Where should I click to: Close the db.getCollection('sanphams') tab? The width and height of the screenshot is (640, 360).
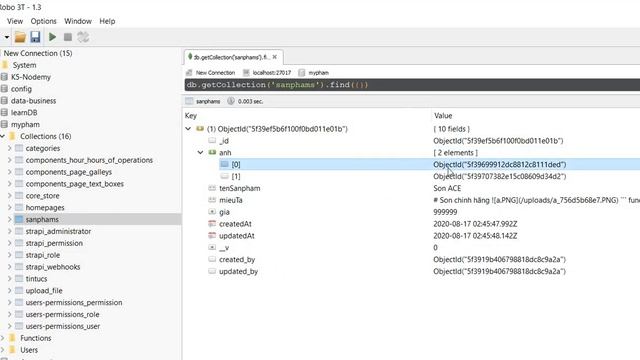pyautogui.click(x=275, y=57)
